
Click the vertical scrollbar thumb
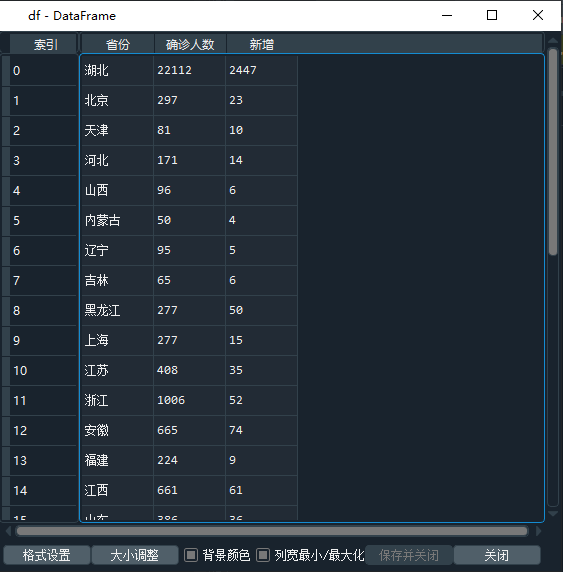point(553,152)
